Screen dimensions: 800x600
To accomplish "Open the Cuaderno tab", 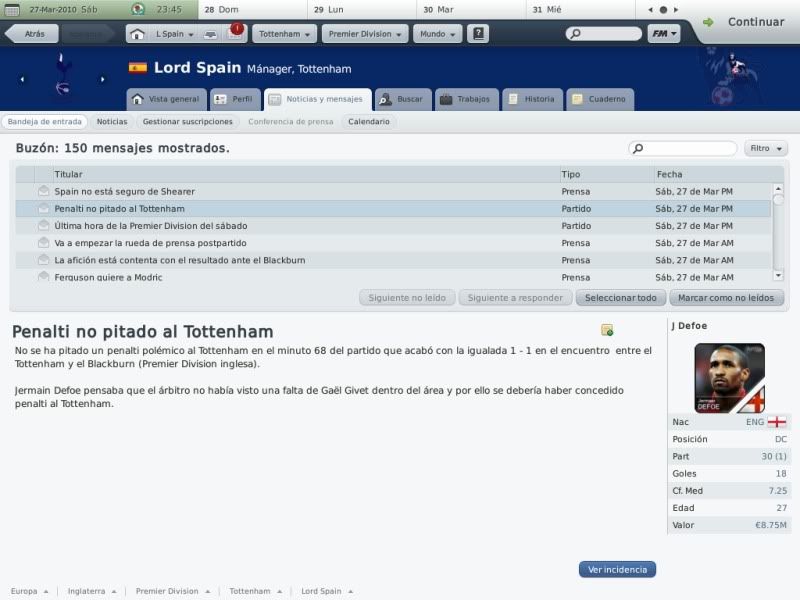I will pos(599,99).
